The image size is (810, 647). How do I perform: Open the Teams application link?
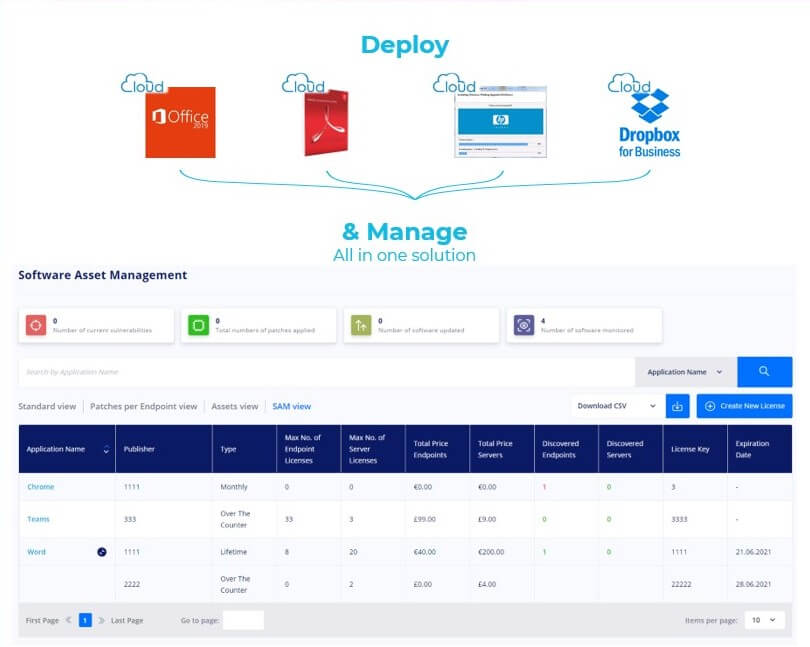[38, 519]
